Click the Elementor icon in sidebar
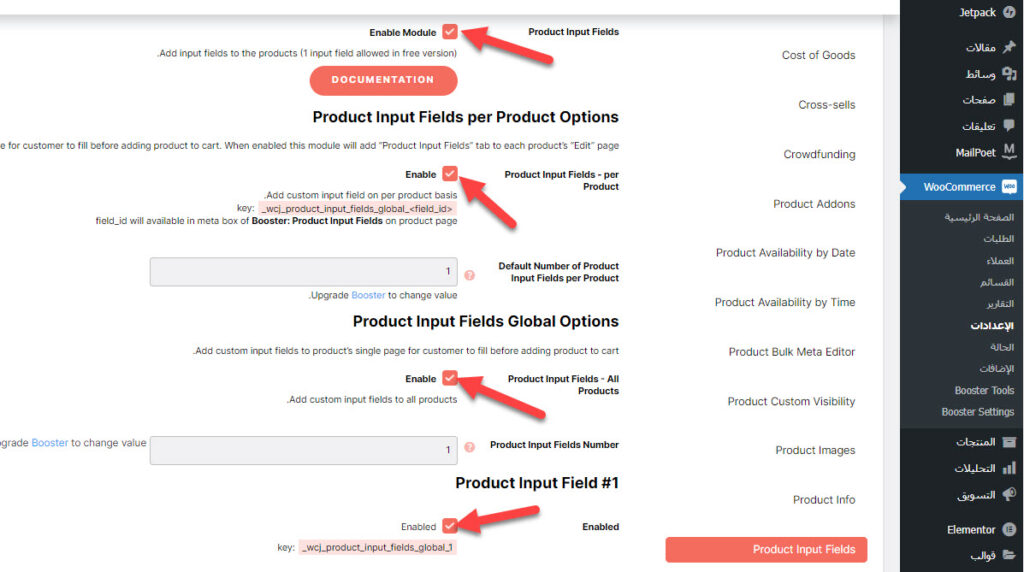Viewport: 1024px width, 572px height. [x=1009, y=529]
